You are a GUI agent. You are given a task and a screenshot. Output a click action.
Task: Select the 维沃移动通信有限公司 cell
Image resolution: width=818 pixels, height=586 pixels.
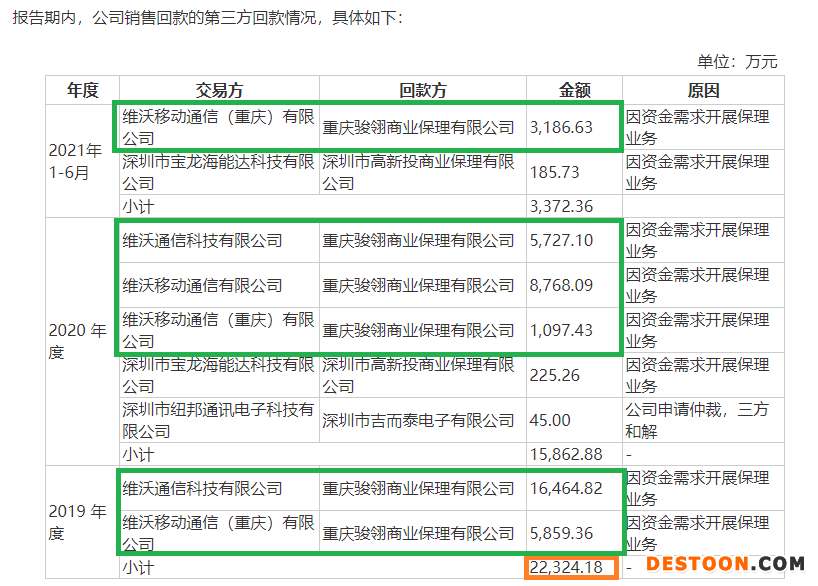pos(203,285)
